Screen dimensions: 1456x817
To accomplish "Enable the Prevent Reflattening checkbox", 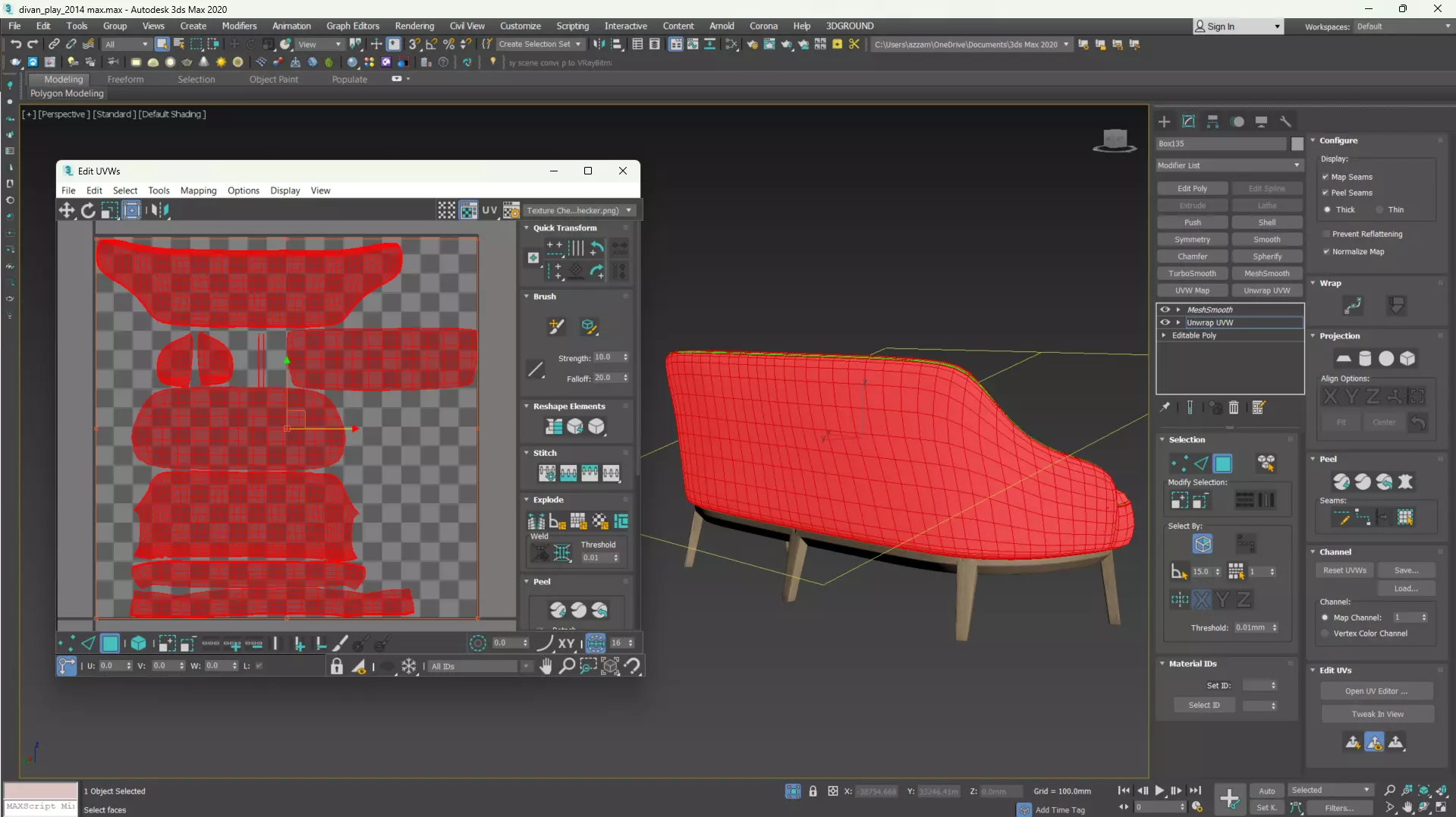I will [x=1326, y=234].
